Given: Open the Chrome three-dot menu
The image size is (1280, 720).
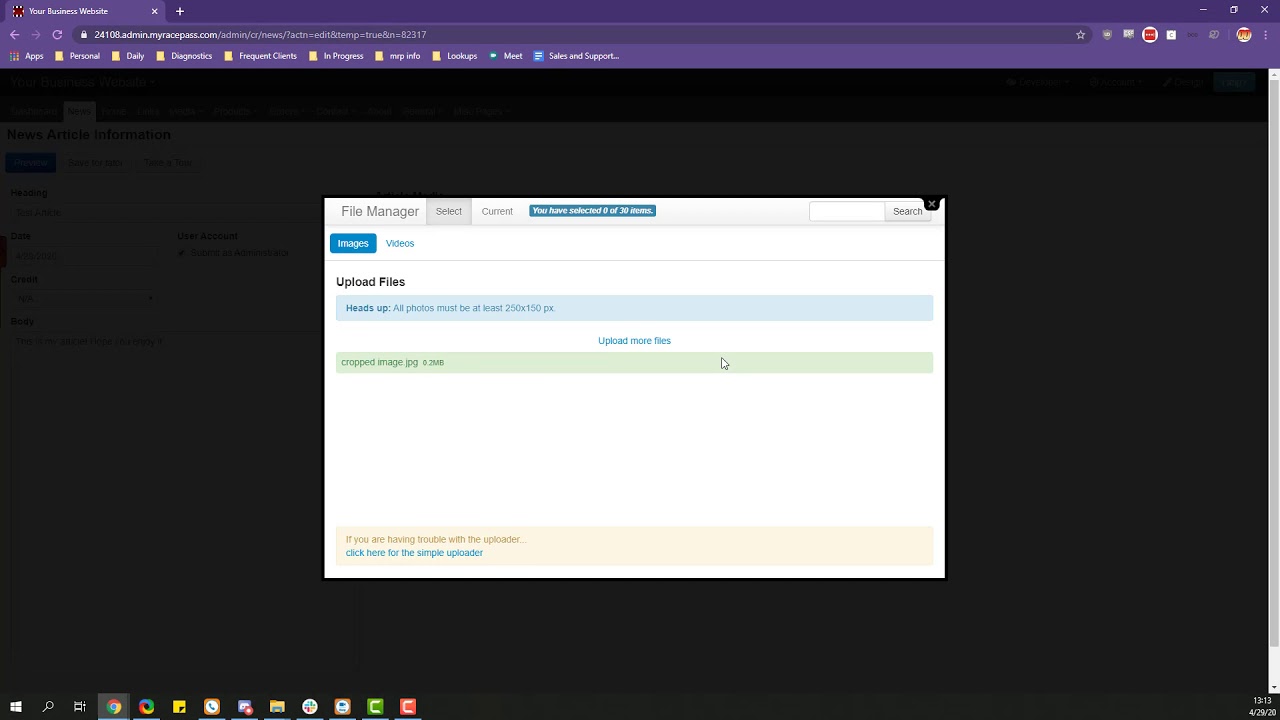Looking at the screenshot, I should 1265,34.
